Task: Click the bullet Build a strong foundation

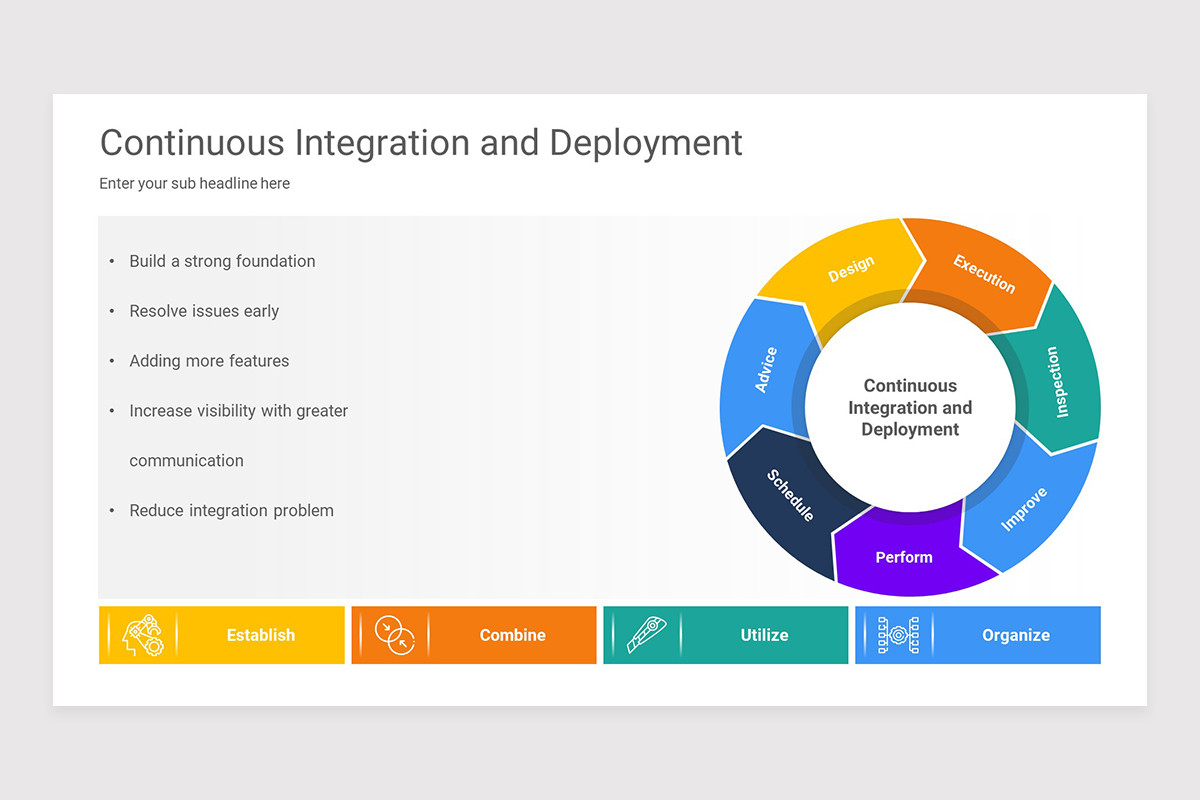Action: [222, 261]
